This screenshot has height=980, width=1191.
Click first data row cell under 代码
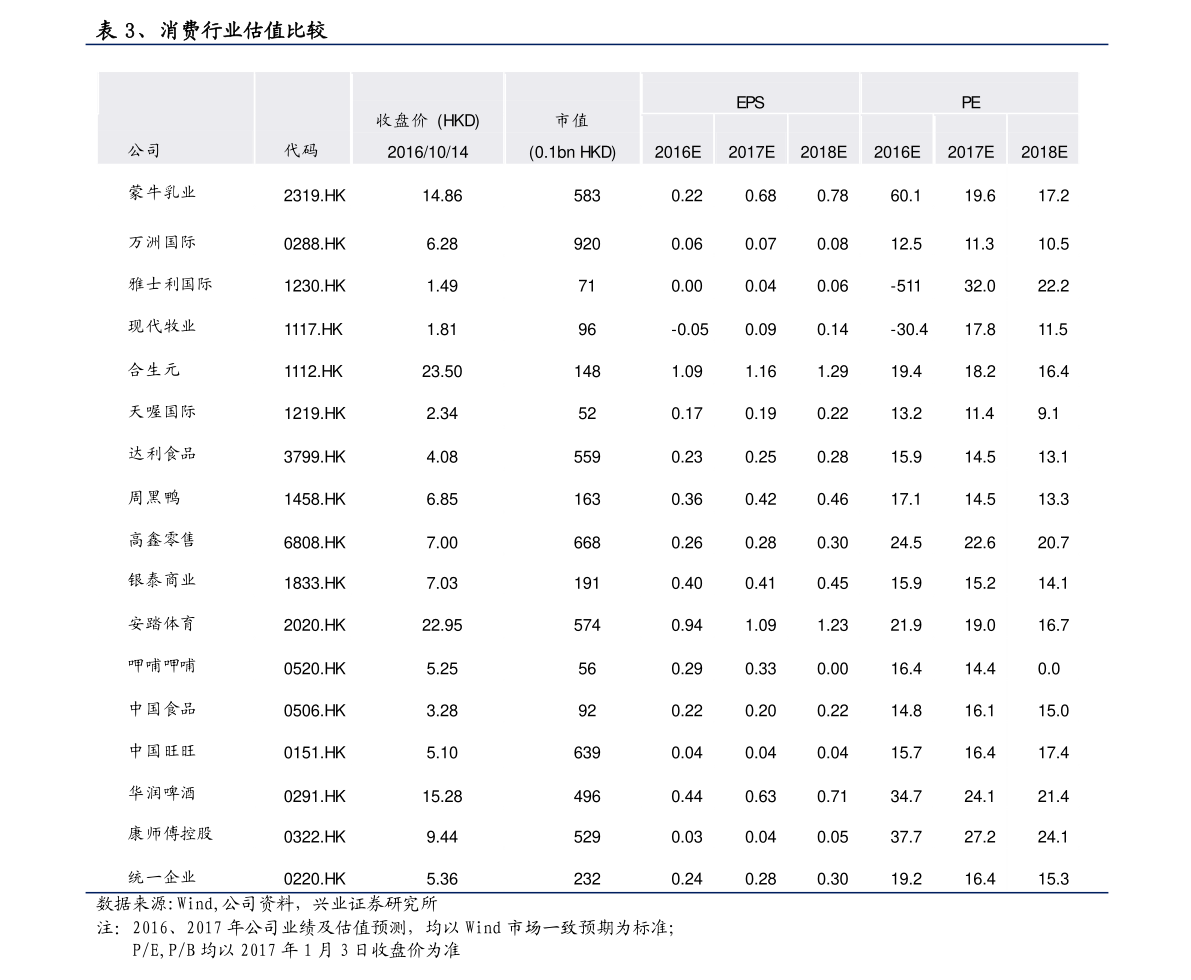pyautogui.click(x=302, y=186)
